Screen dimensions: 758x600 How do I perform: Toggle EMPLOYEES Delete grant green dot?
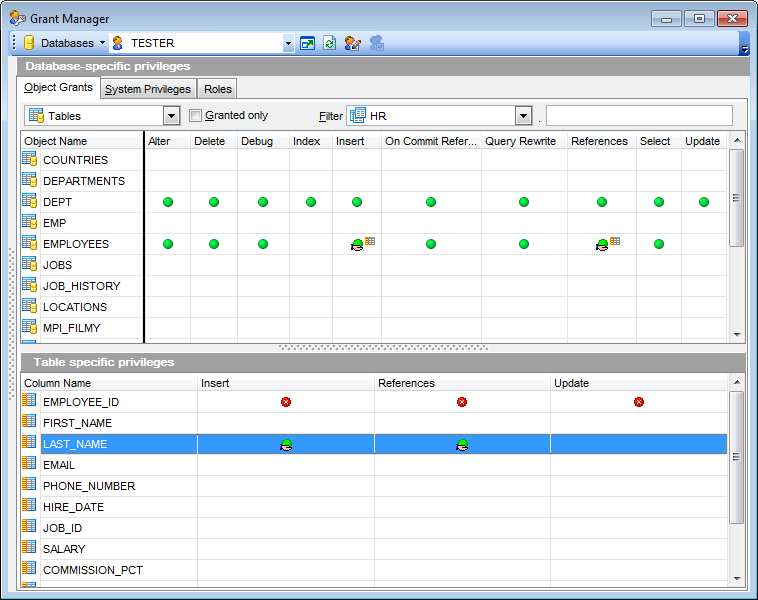click(214, 244)
